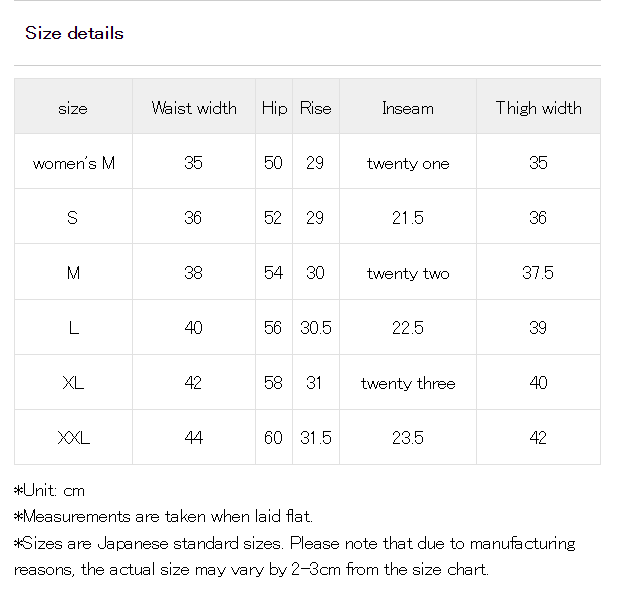Select the Japanese standard sizes note
This screenshot has width=627, height=601.
(295, 556)
